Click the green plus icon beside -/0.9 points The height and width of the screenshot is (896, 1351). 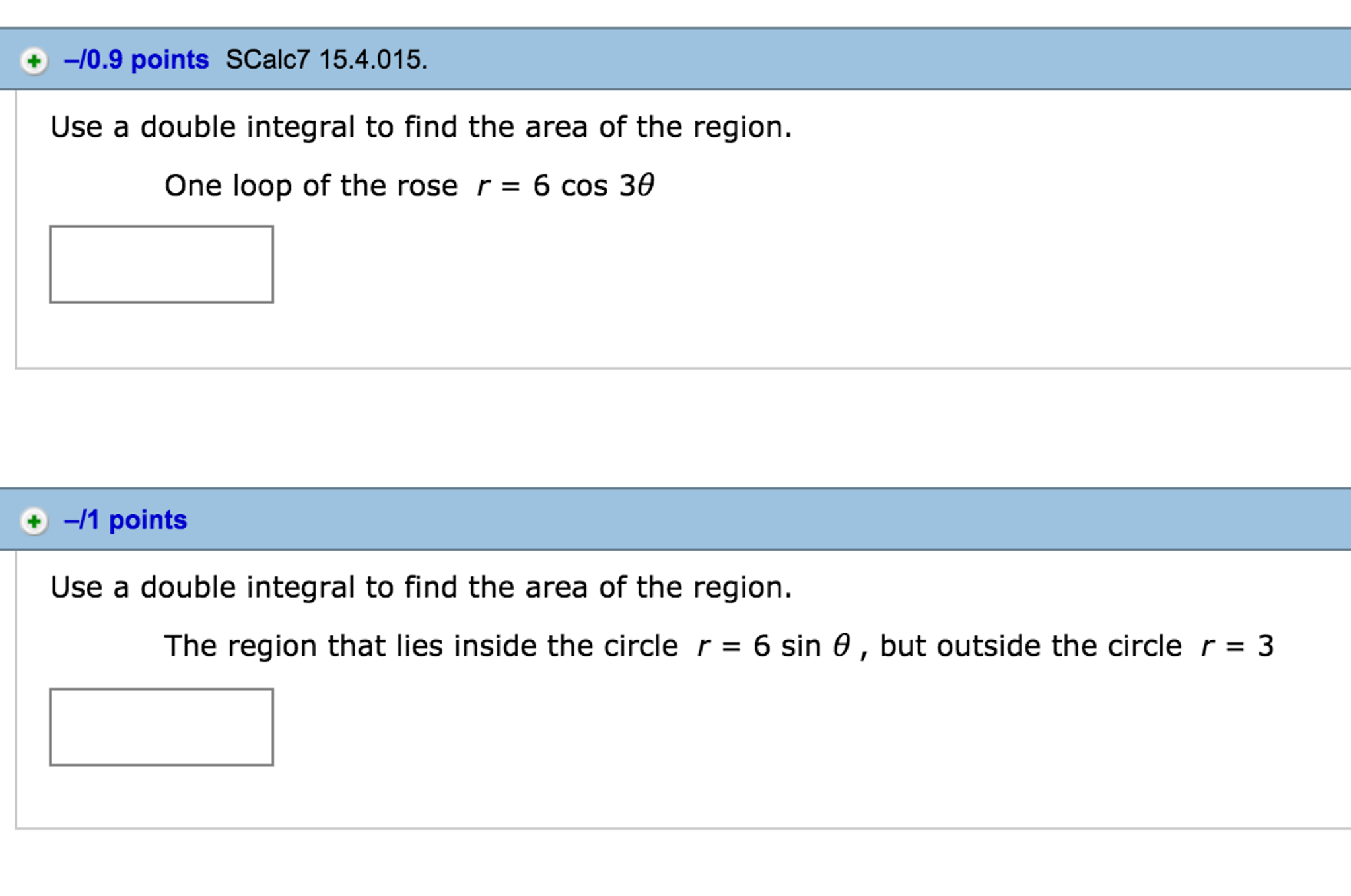[34, 60]
